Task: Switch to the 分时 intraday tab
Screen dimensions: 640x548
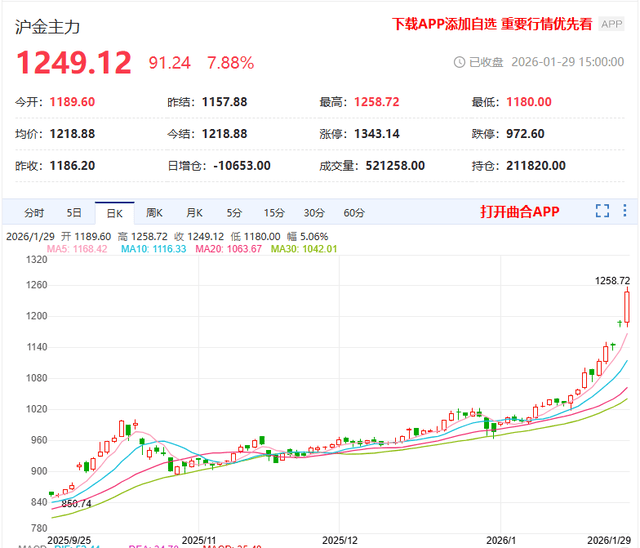Action: tap(34, 212)
